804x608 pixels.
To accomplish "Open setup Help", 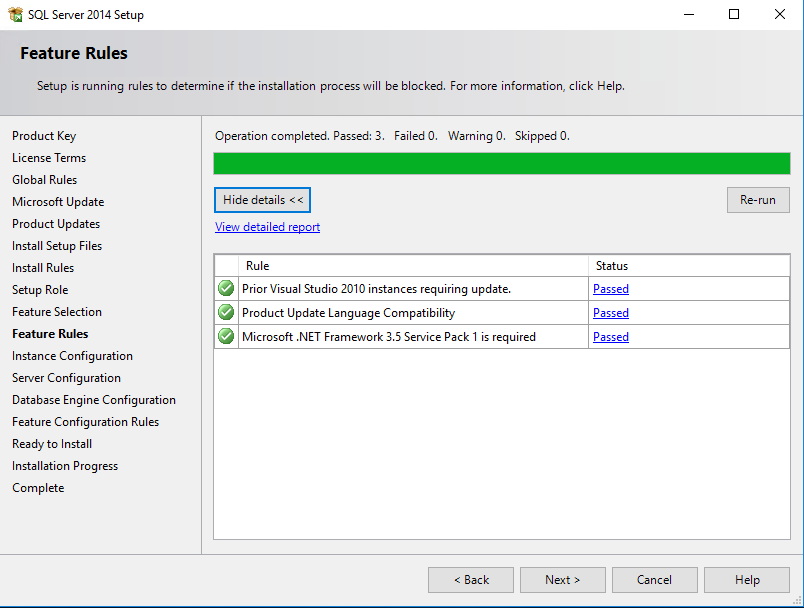I will coord(747,580).
